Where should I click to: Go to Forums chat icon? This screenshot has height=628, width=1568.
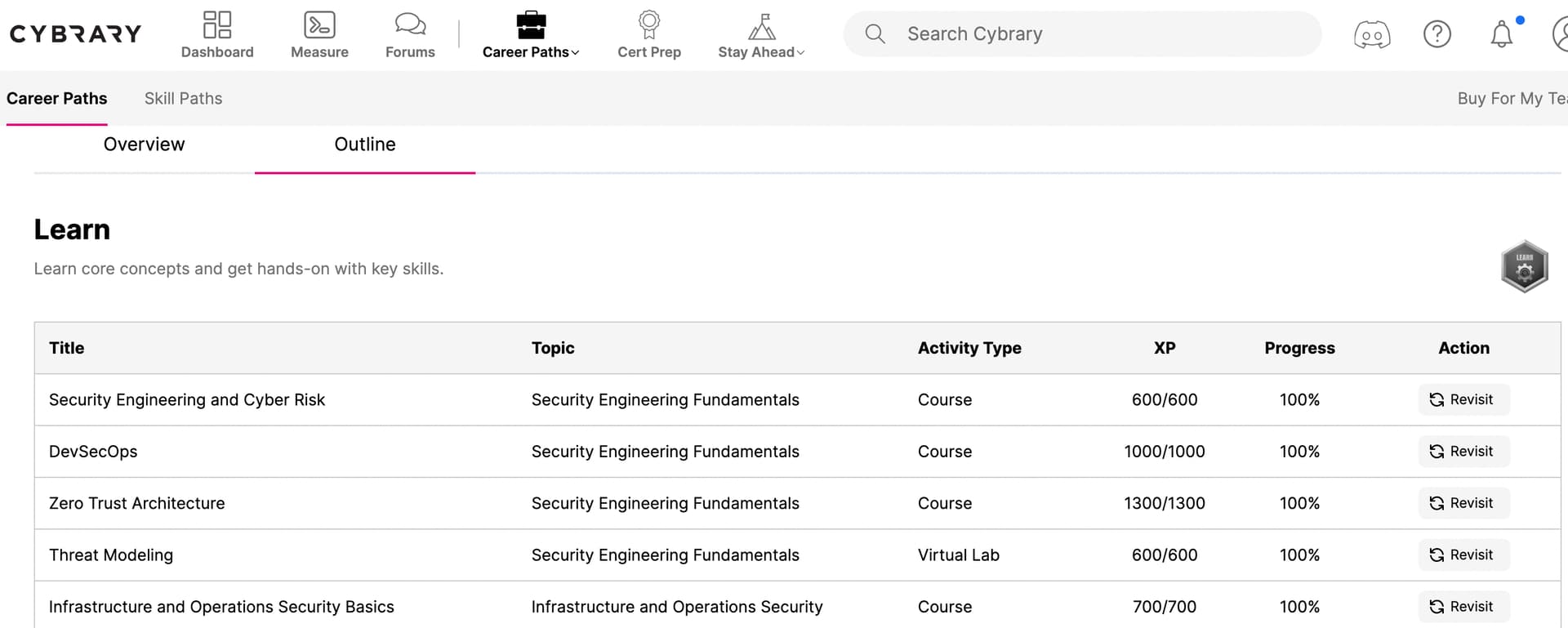point(410,24)
